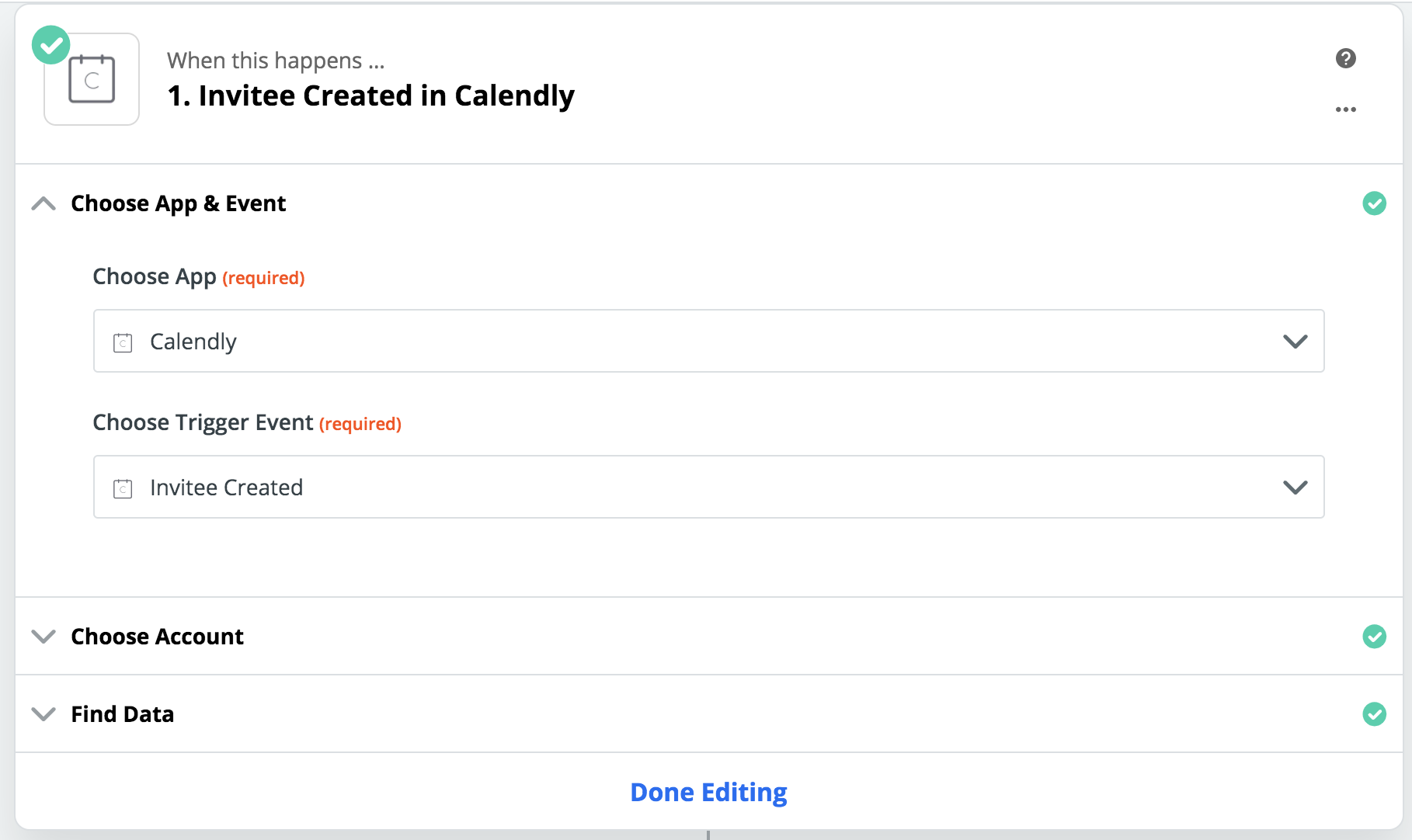Toggle the Find Data section state
The image size is (1412, 840).
click(44, 714)
